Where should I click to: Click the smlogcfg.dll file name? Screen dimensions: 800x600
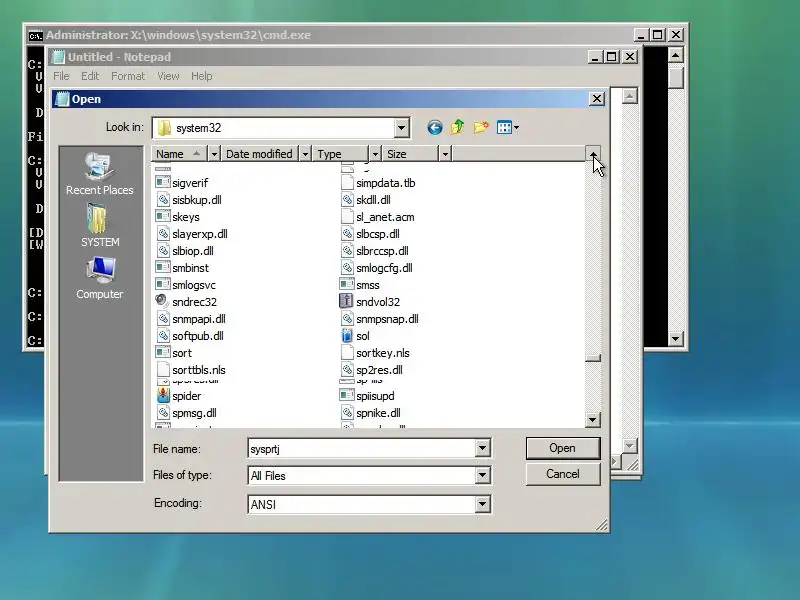[384, 268]
